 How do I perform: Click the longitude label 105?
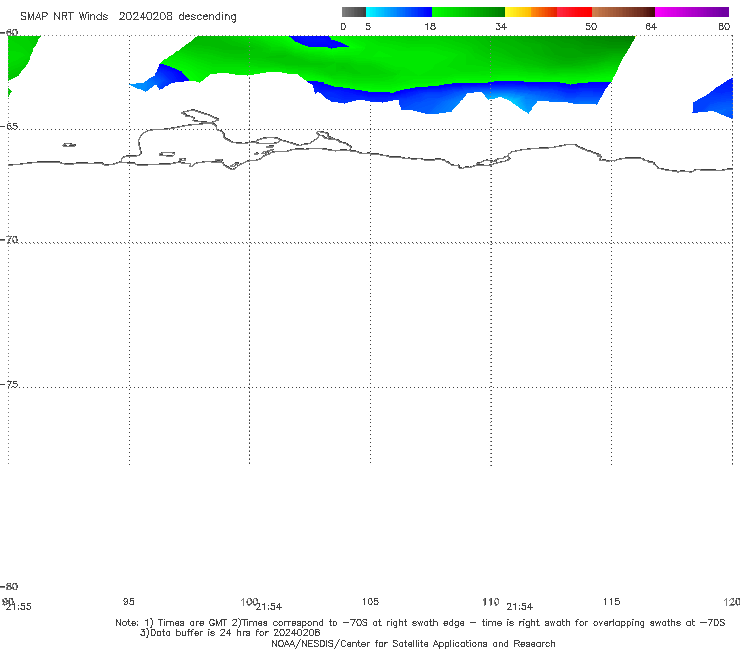pos(370,601)
